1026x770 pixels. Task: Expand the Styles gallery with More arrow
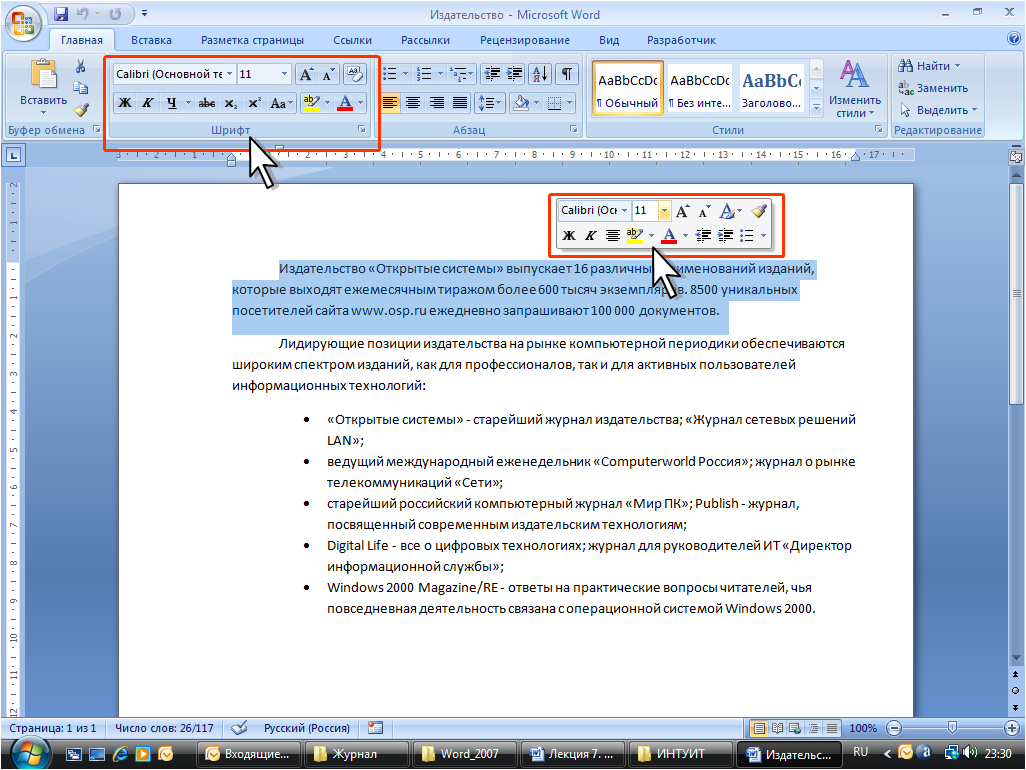coord(816,107)
